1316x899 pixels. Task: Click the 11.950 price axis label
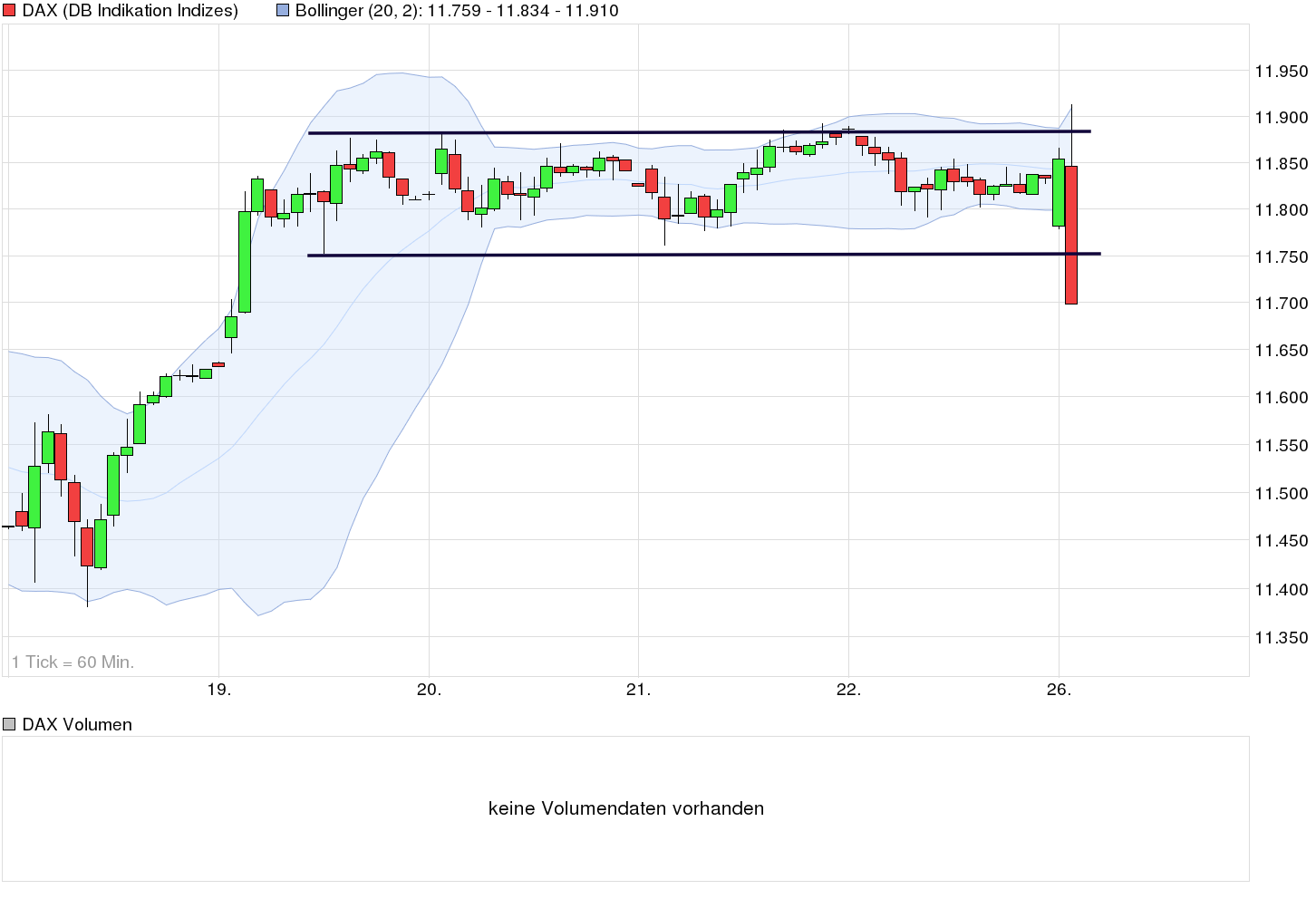pyautogui.click(x=1281, y=72)
